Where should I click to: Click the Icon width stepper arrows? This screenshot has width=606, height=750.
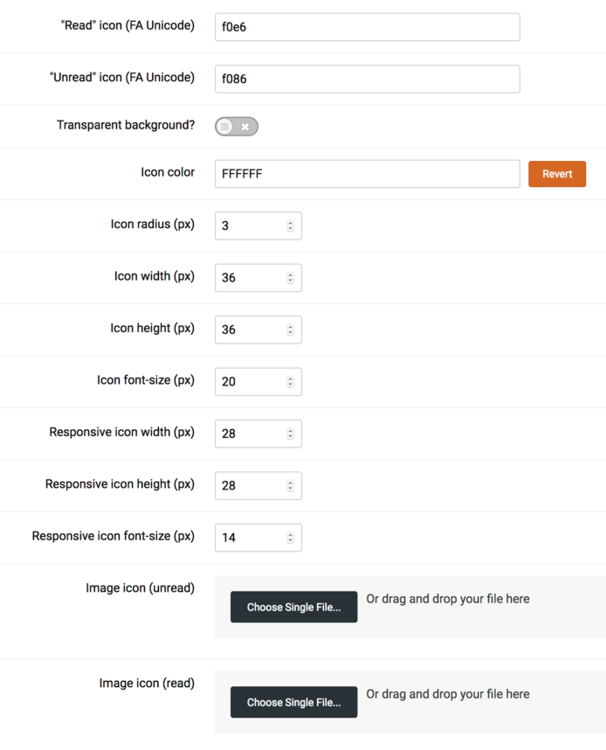tap(290, 278)
